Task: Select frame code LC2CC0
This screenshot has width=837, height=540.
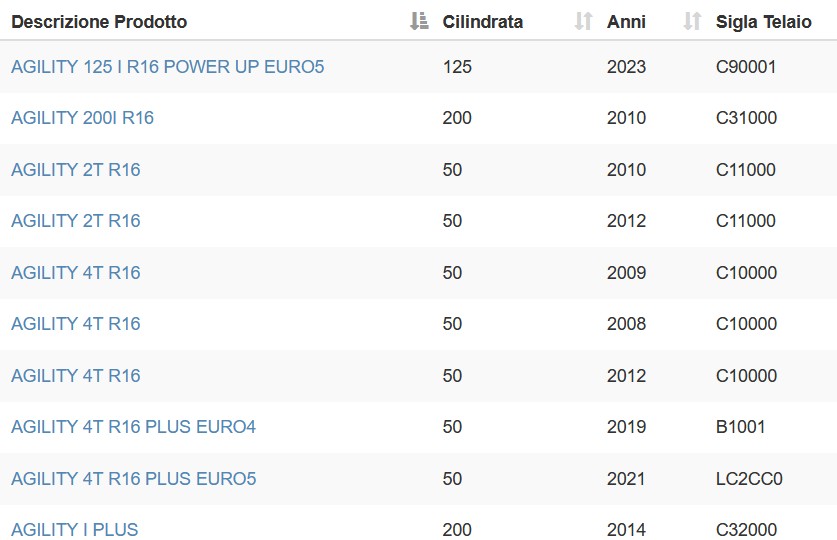Action: (x=749, y=479)
